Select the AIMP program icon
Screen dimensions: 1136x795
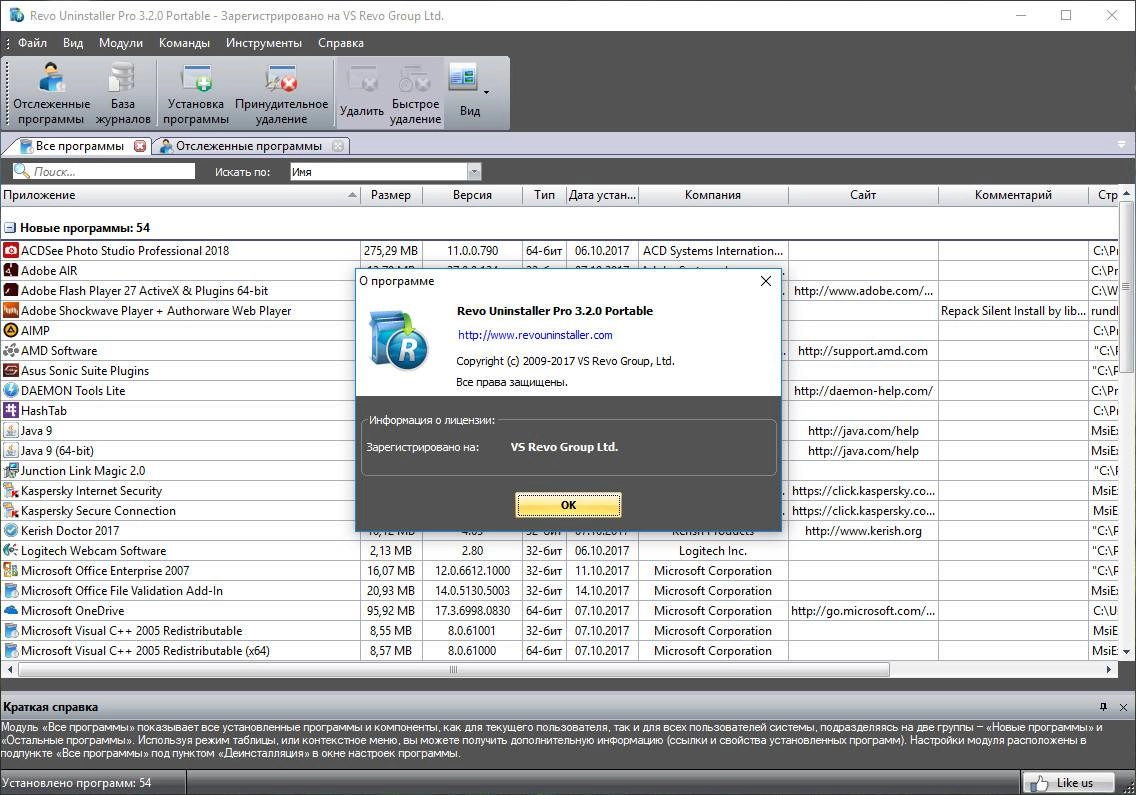click(11, 330)
